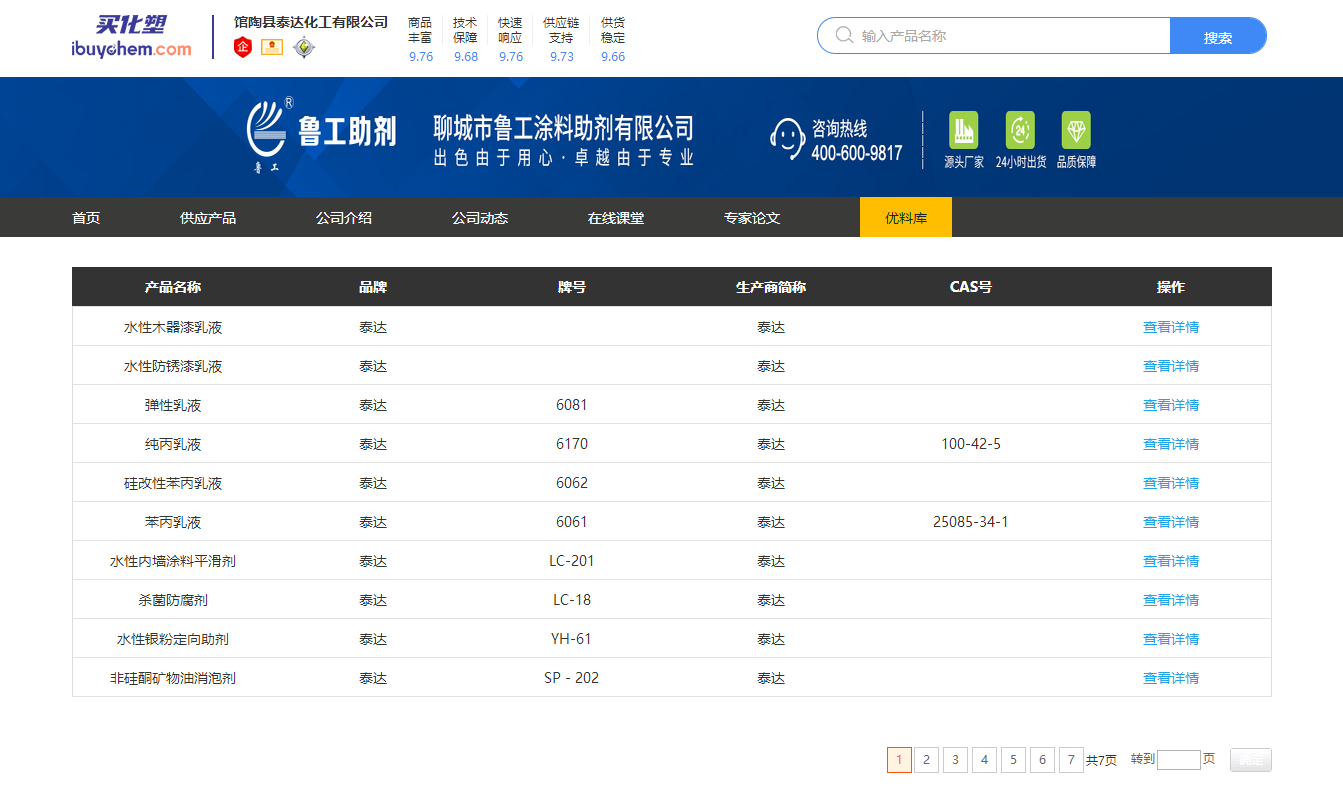View details for 硅改性苯丙乳液
Screen dimensions: 1343x803
coord(1171,483)
